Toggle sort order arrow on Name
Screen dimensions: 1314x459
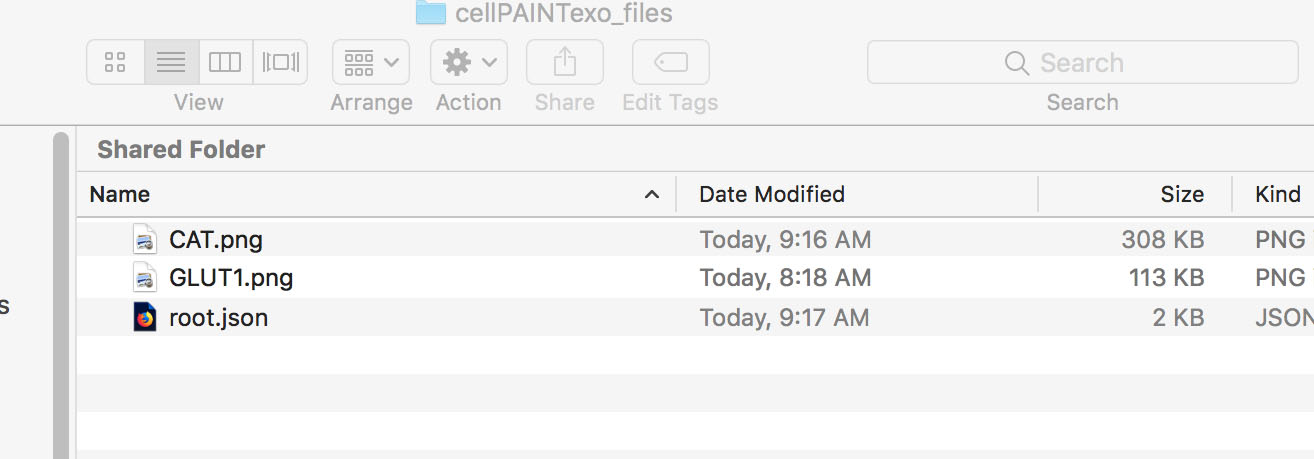(x=652, y=194)
